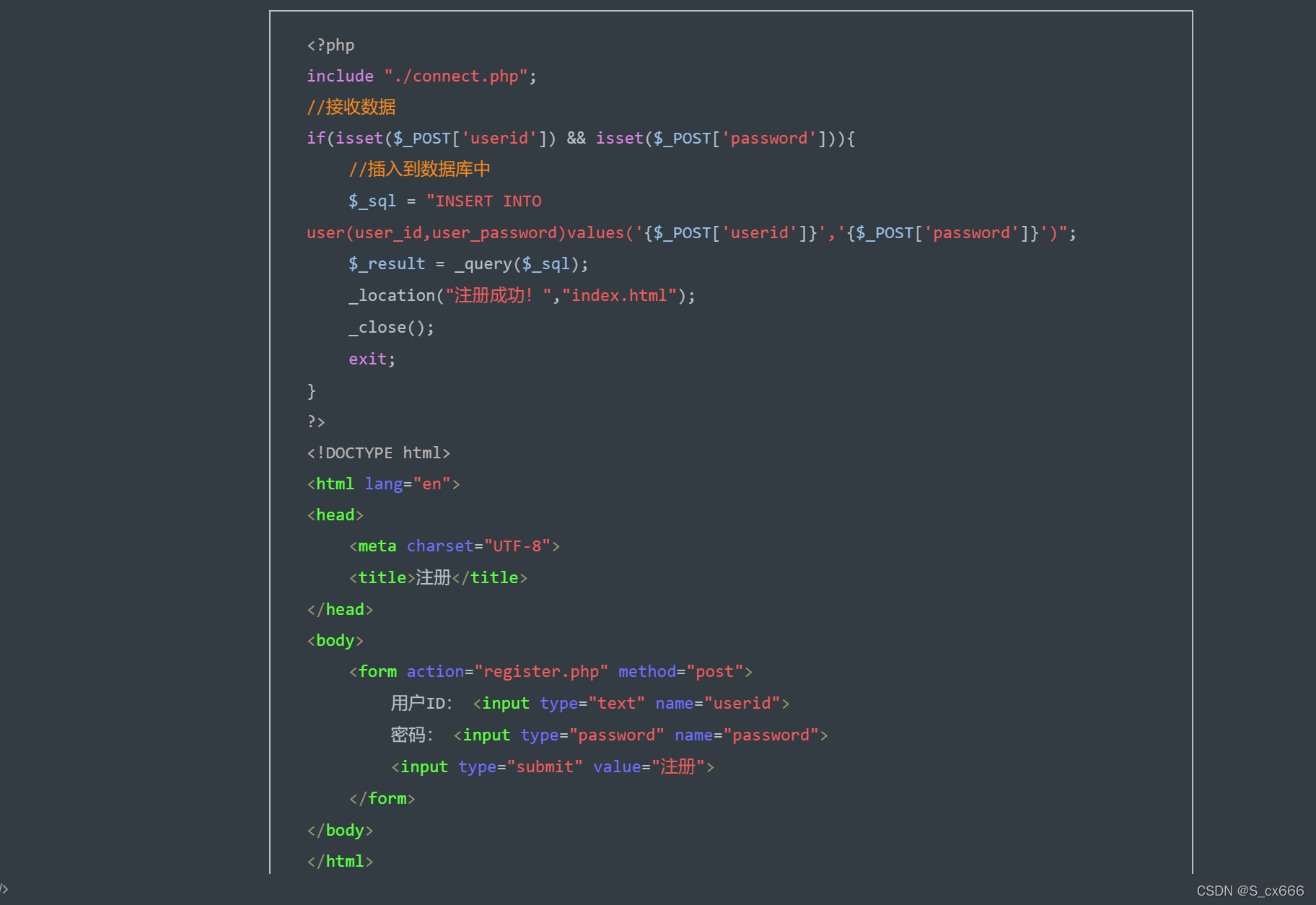
Task: Click the form action="register.php" line
Action: click(x=550, y=671)
